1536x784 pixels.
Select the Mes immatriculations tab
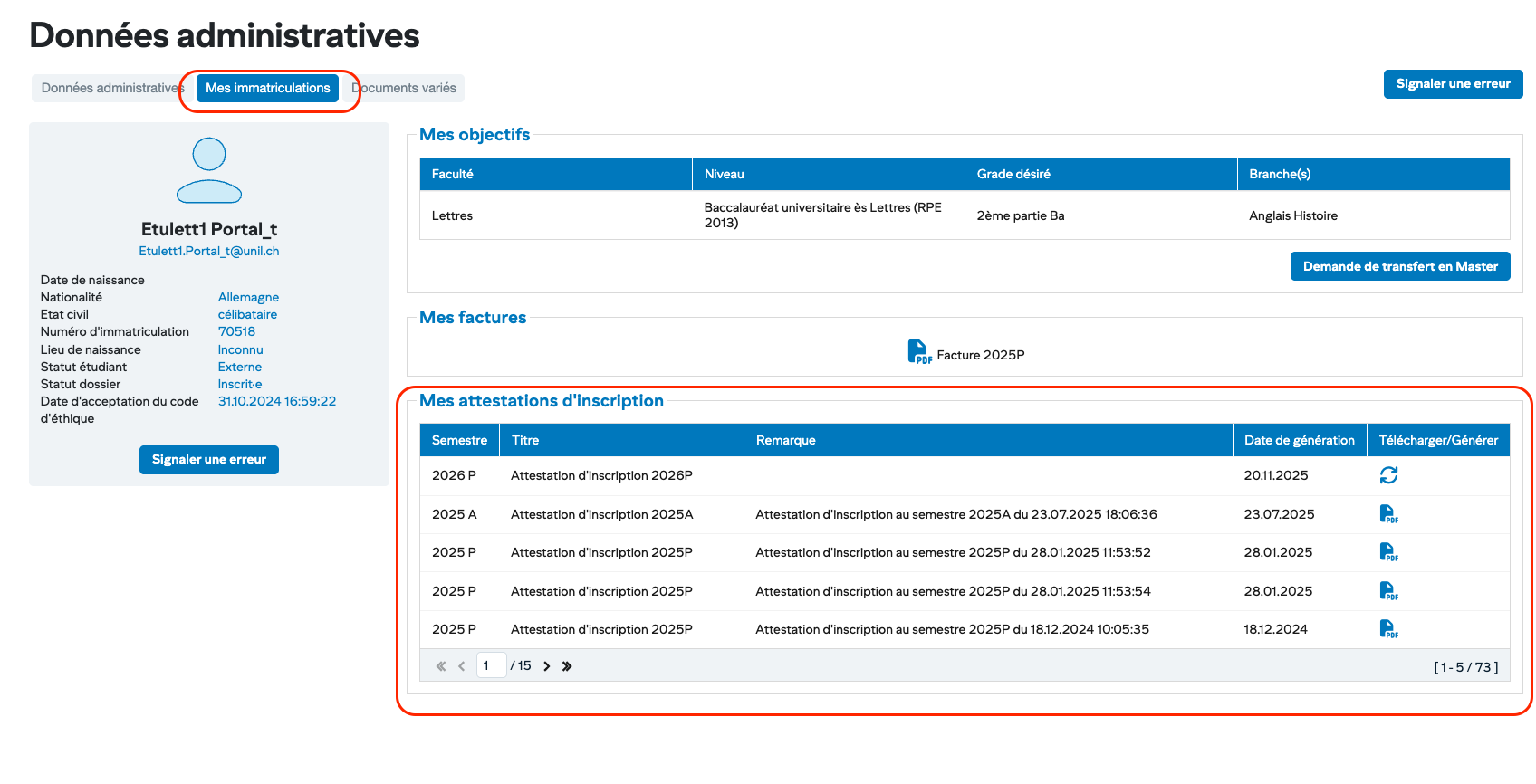[268, 88]
